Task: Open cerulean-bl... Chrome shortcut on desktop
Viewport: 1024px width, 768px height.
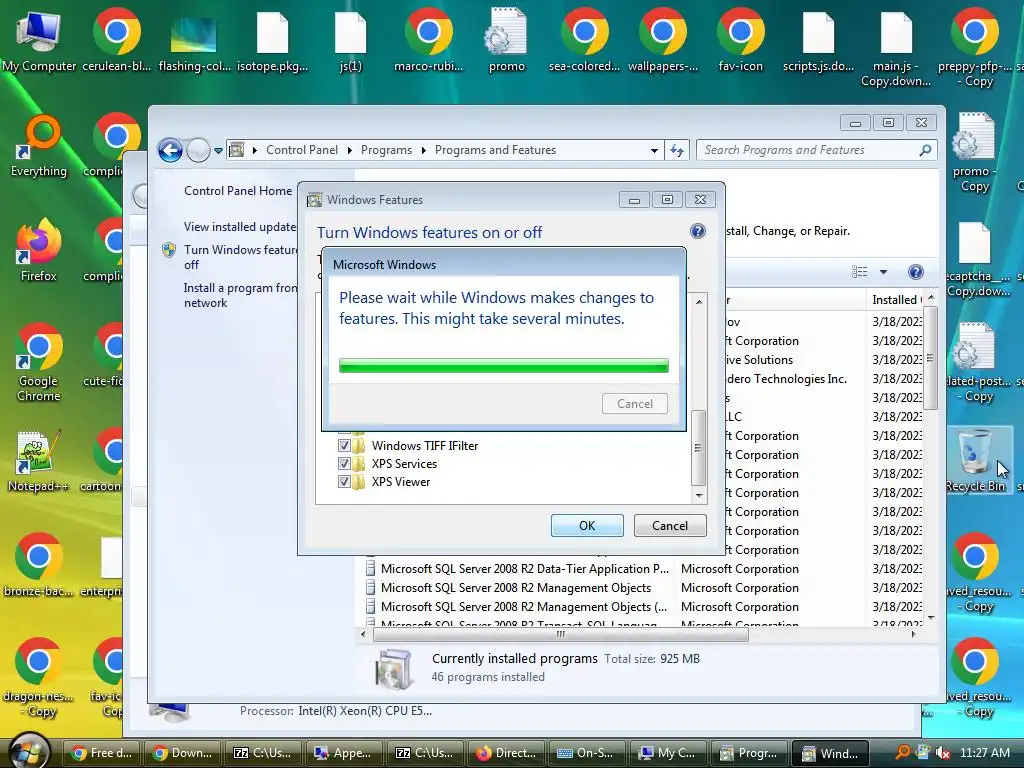Action: click(116, 39)
